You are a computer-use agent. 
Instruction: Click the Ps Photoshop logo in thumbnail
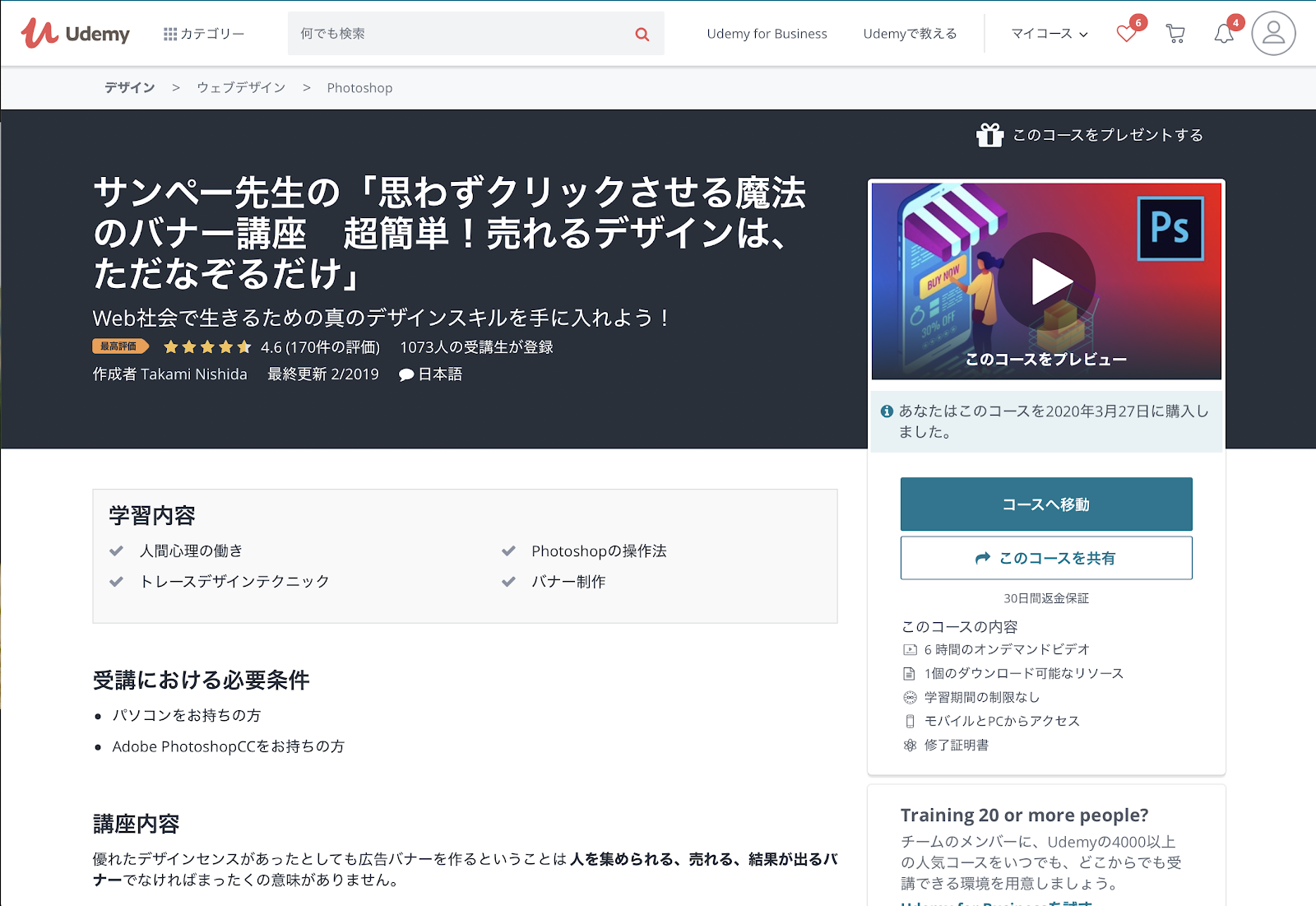point(1170,228)
